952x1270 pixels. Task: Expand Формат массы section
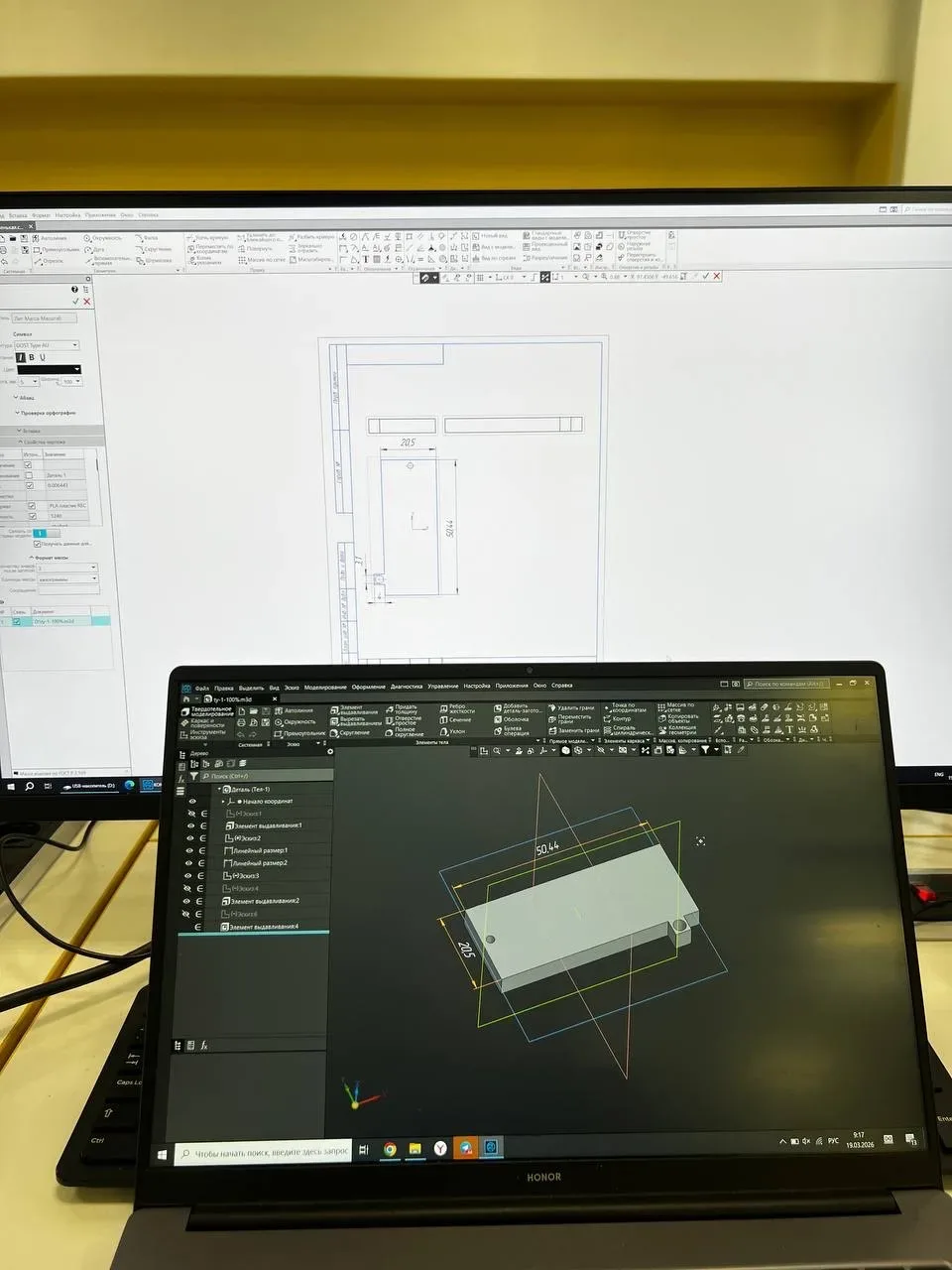[49, 558]
